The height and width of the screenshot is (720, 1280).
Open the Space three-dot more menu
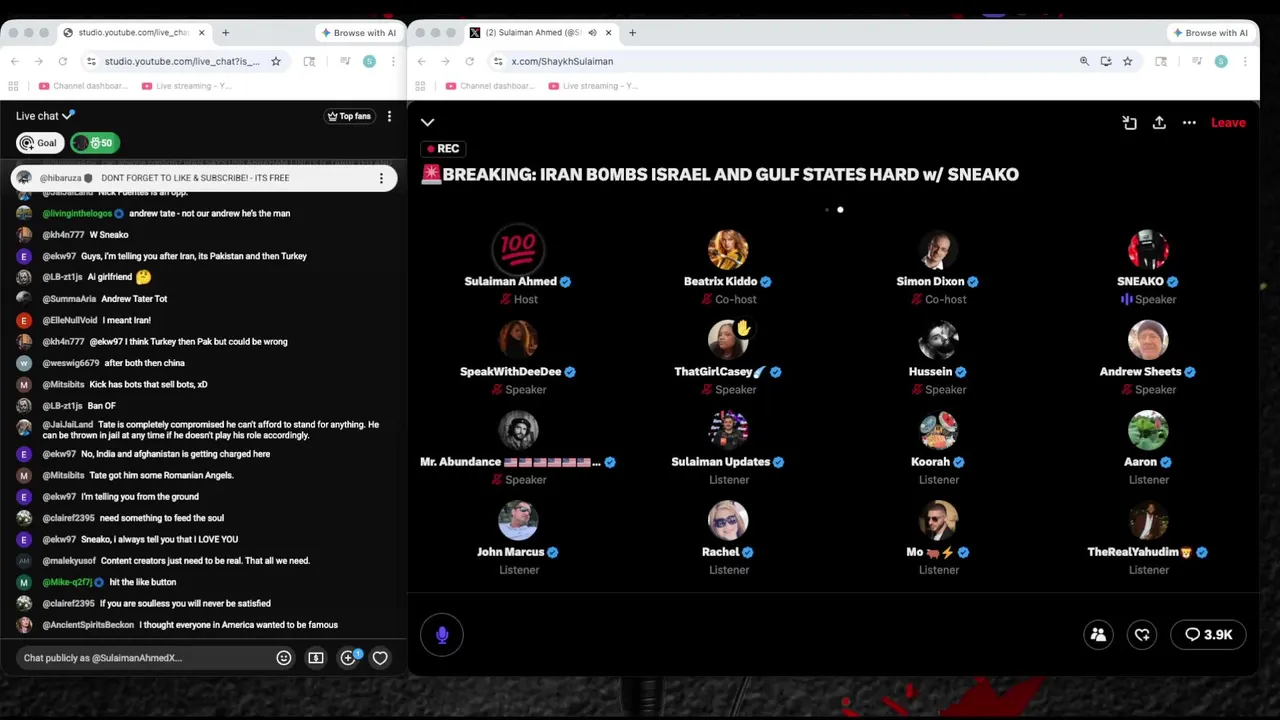[1189, 122]
